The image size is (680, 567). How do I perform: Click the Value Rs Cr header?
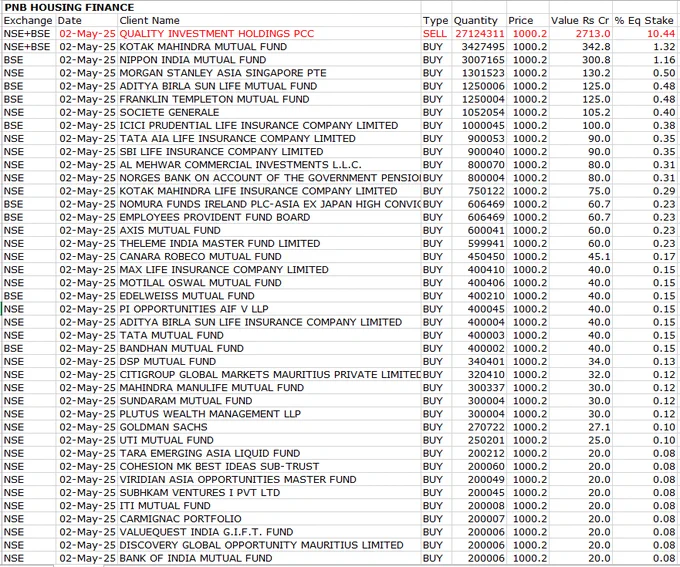coord(580,20)
